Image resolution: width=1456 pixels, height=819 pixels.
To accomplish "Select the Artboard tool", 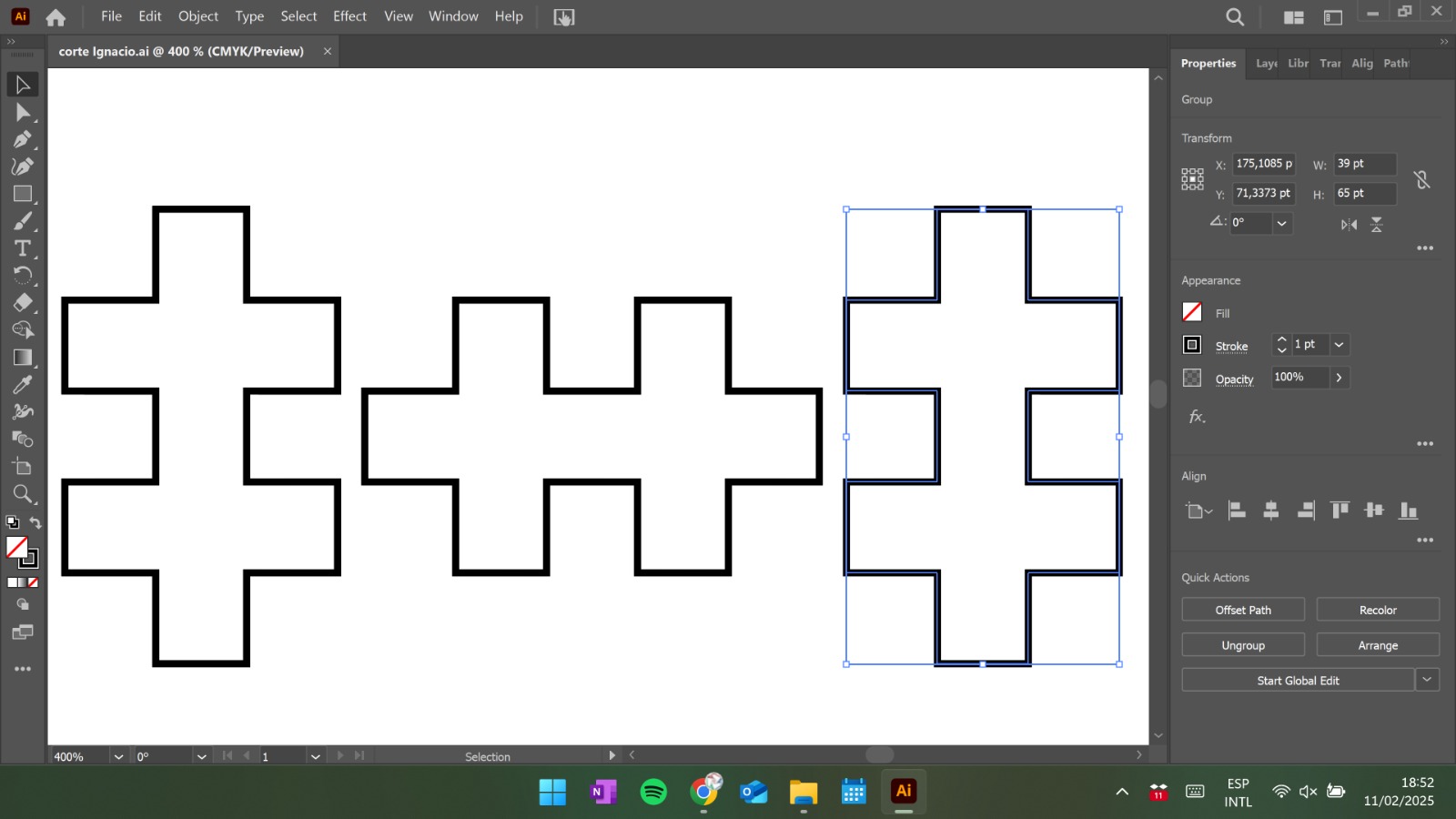I will pyautogui.click(x=23, y=466).
